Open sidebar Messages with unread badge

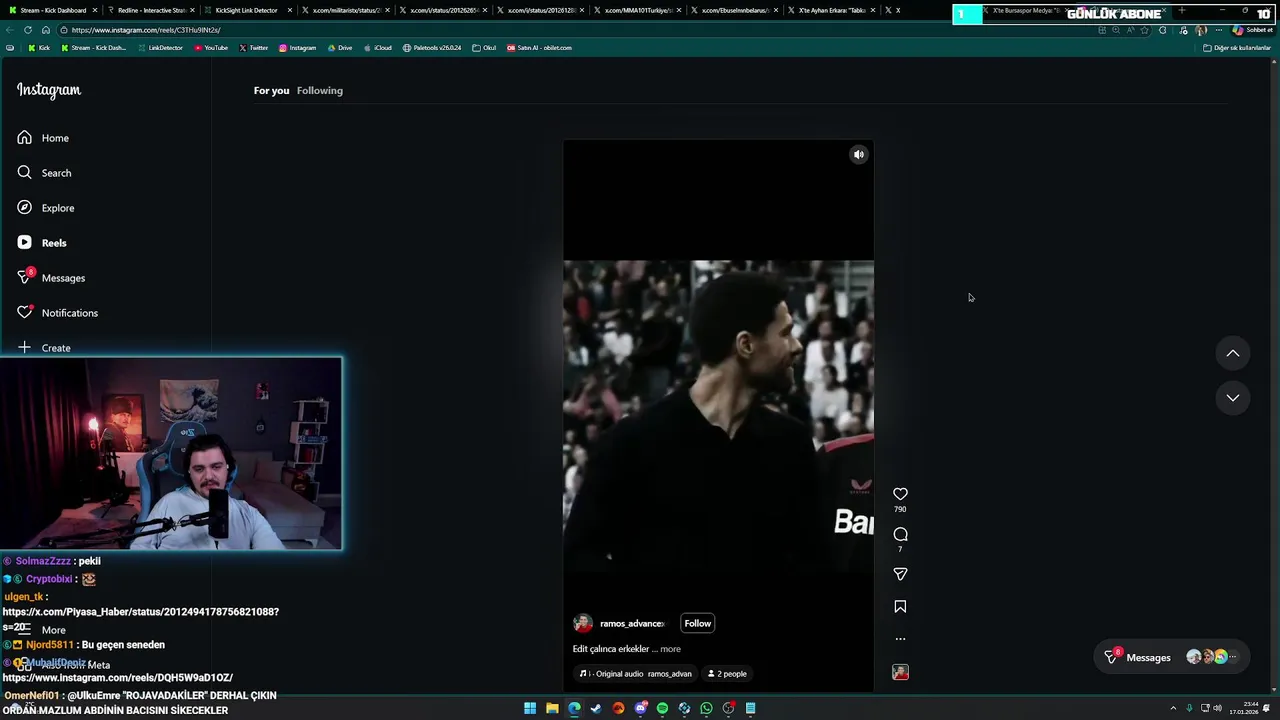pos(51,278)
